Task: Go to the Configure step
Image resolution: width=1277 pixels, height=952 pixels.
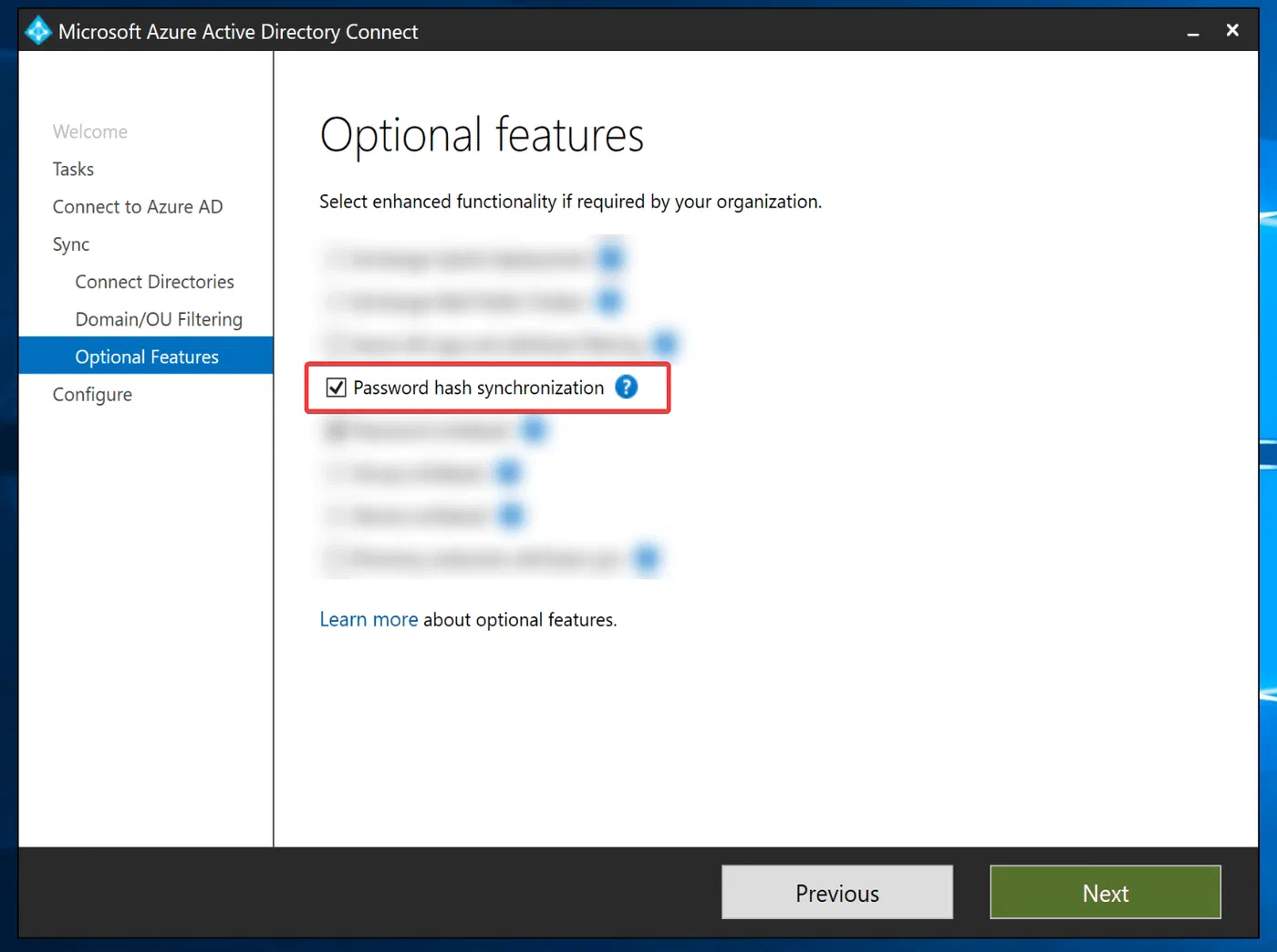Action: (92, 394)
